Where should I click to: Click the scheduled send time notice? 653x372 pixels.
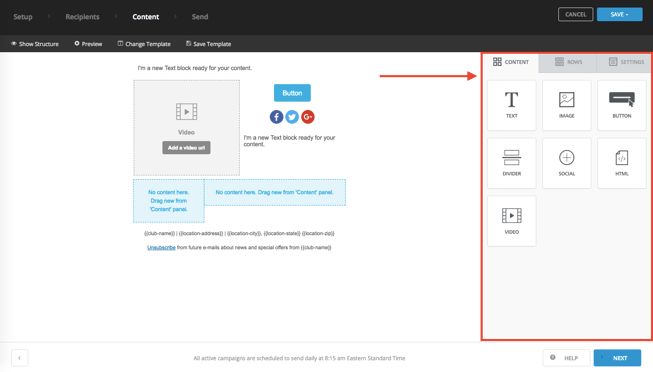point(299,358)
